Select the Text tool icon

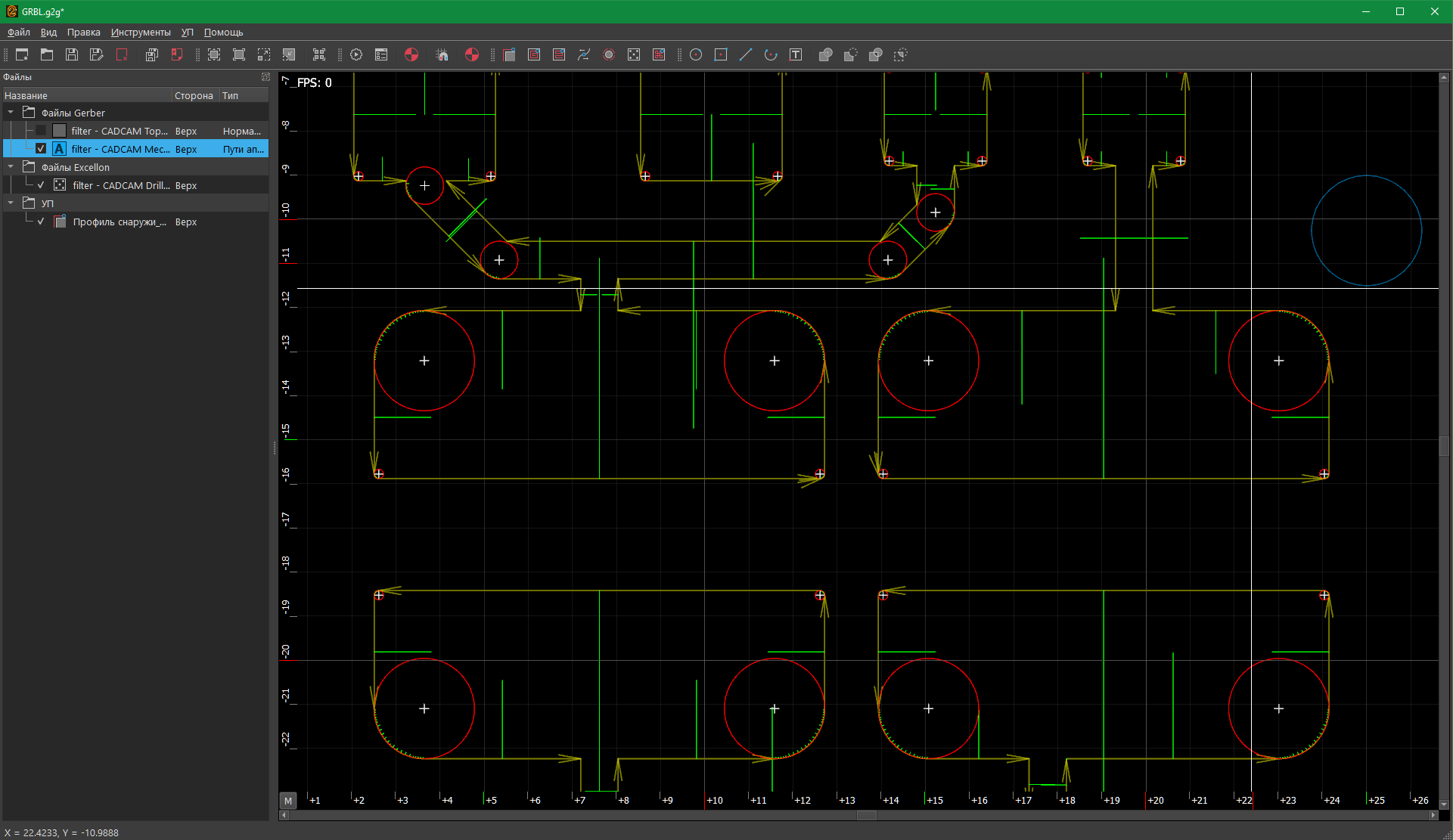point(796,54)
